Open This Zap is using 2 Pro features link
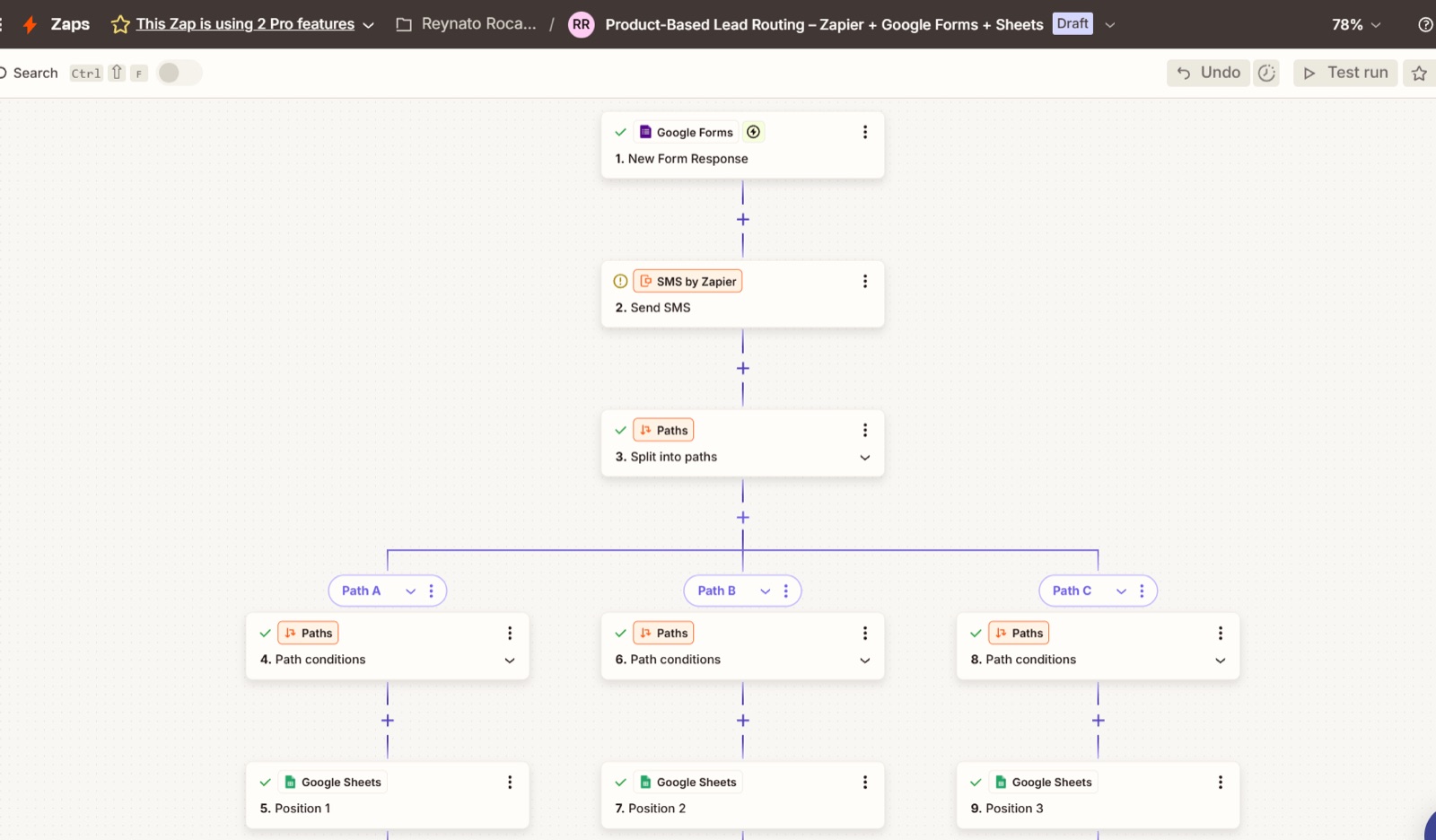Screen dimensions: 1436x840 click(x=245, y=24)
